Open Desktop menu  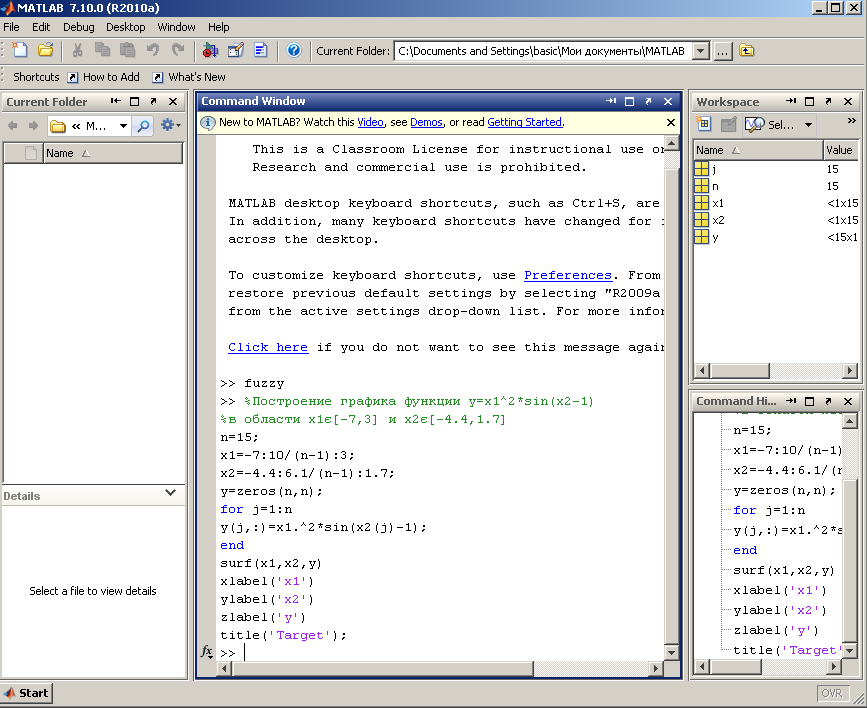coord(126,27)
